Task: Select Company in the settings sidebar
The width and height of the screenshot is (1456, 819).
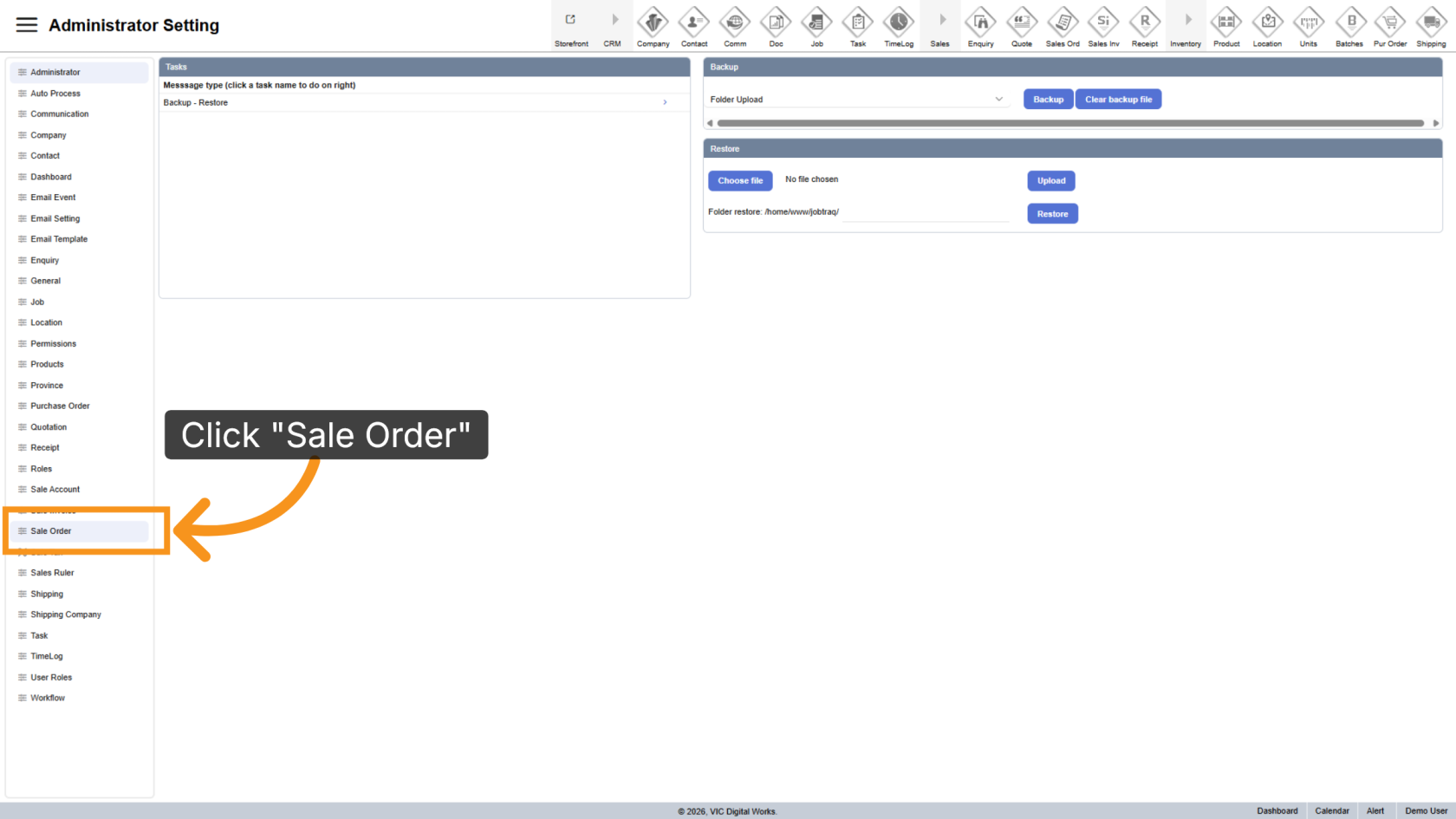Action: tap(79, 135)
